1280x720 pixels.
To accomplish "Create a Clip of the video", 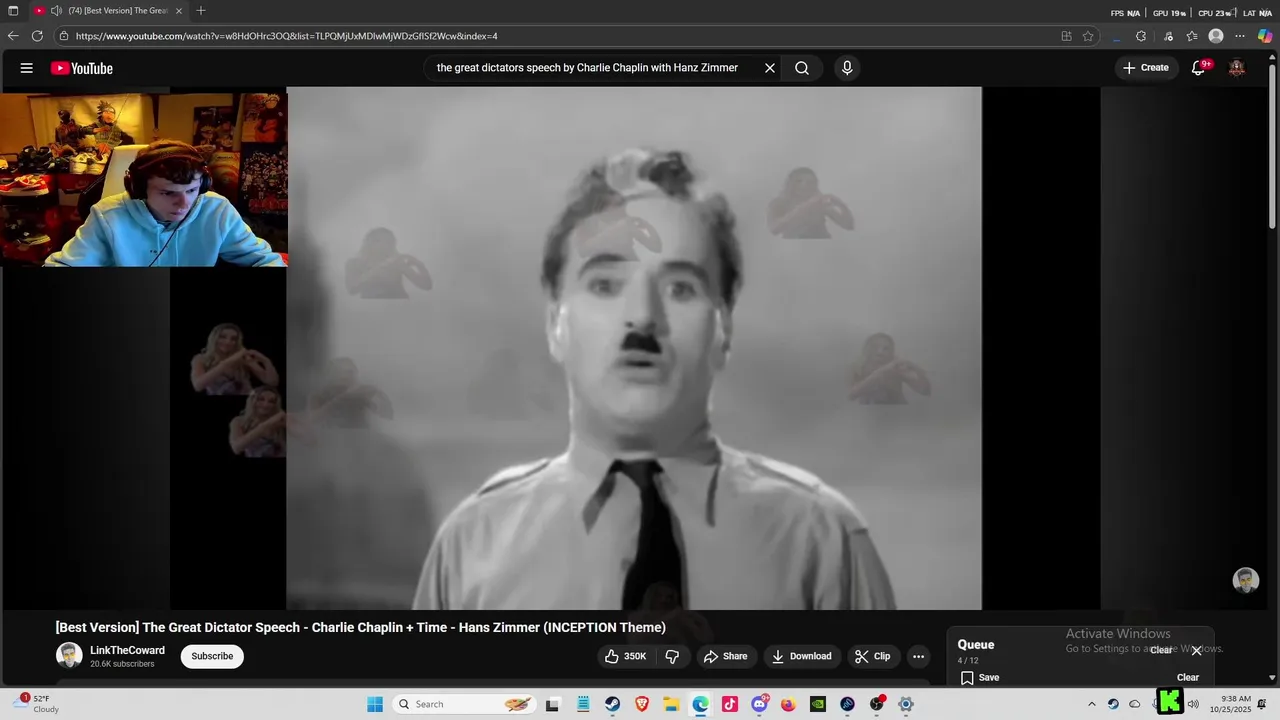I will (872, 656).
